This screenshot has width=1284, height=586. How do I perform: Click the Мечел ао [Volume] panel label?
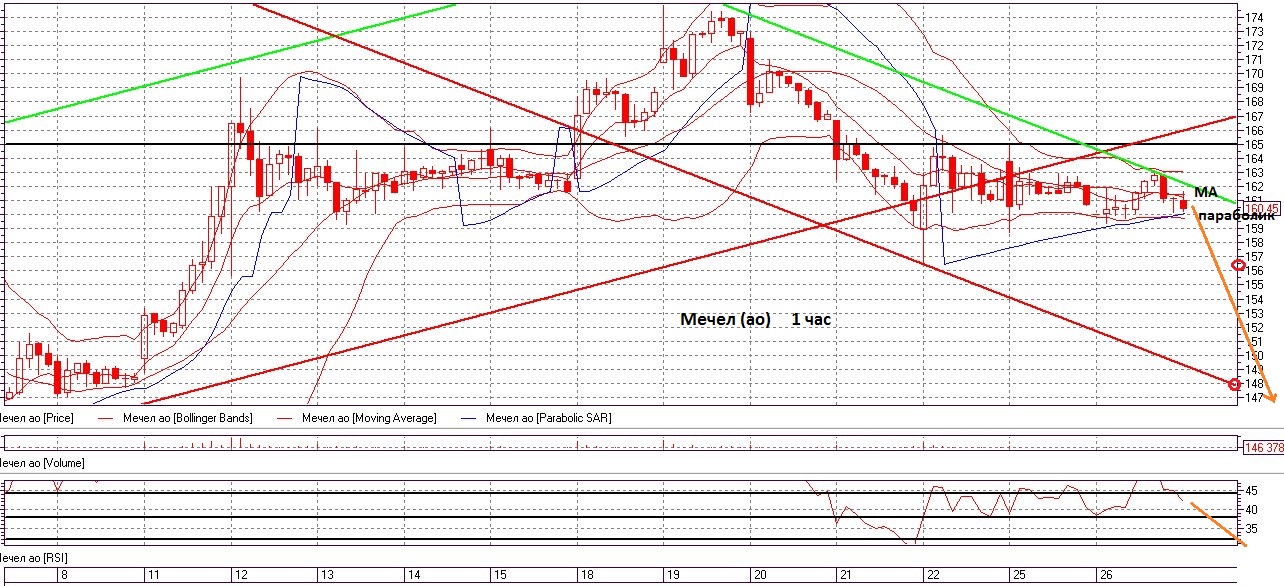coord(42,463)
